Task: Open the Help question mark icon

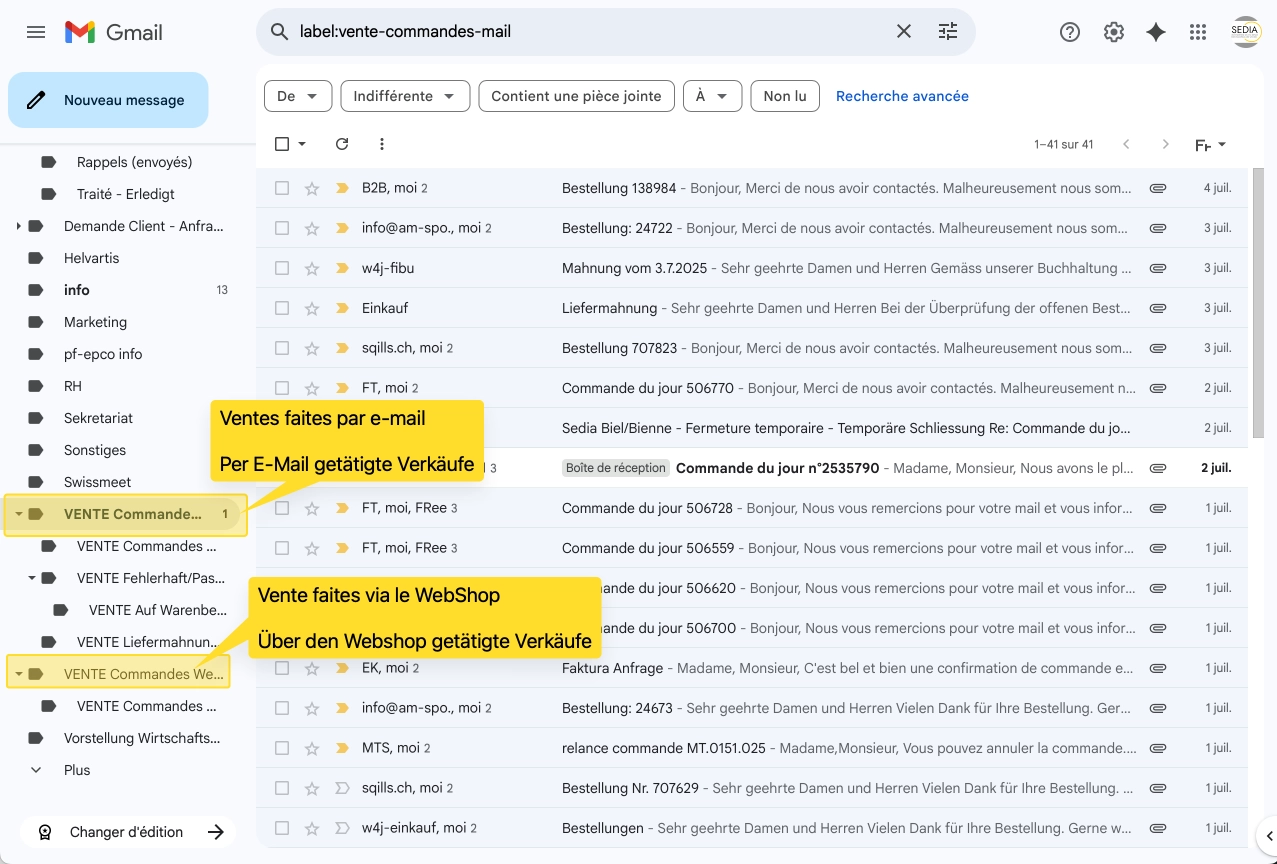Action: point(1069,32)
